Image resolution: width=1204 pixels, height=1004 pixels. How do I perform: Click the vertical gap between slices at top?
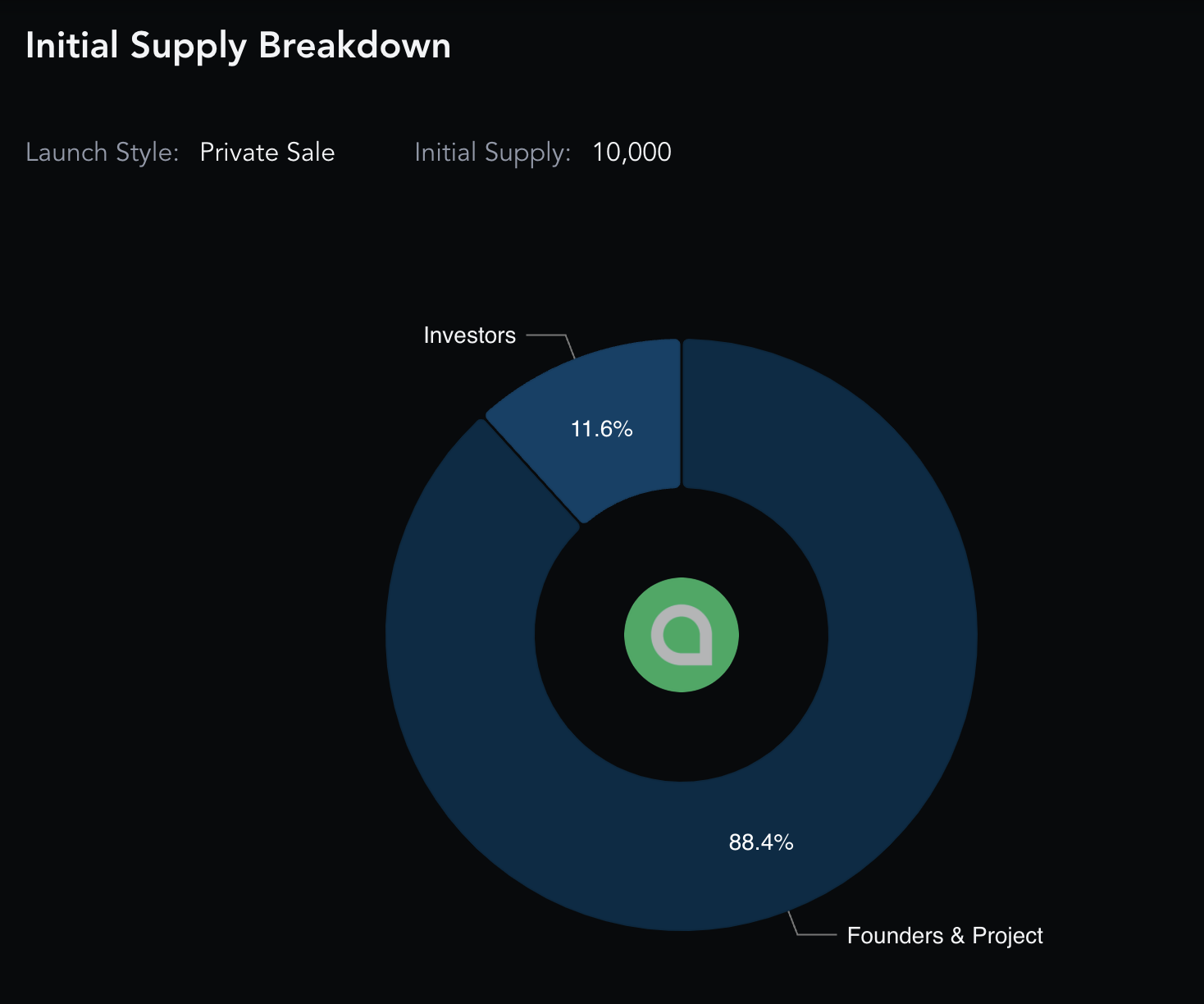(x=682, y=413)
